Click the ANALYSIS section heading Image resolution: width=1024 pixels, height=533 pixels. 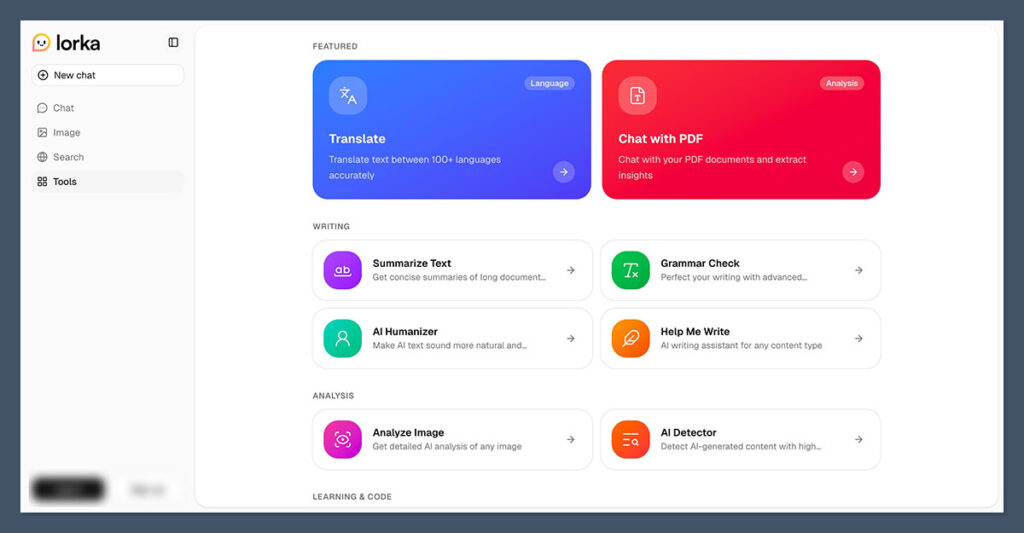(333, 396)
